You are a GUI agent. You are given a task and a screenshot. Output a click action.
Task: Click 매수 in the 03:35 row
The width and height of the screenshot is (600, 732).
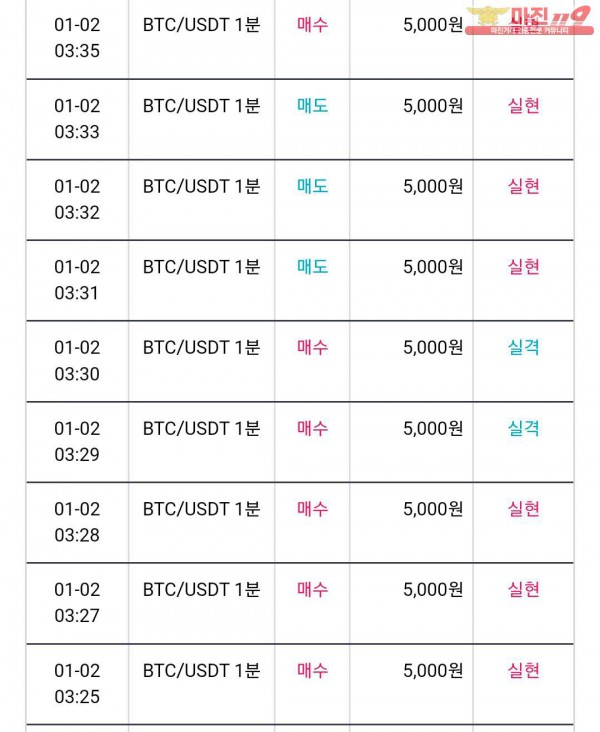coord(312,25)
